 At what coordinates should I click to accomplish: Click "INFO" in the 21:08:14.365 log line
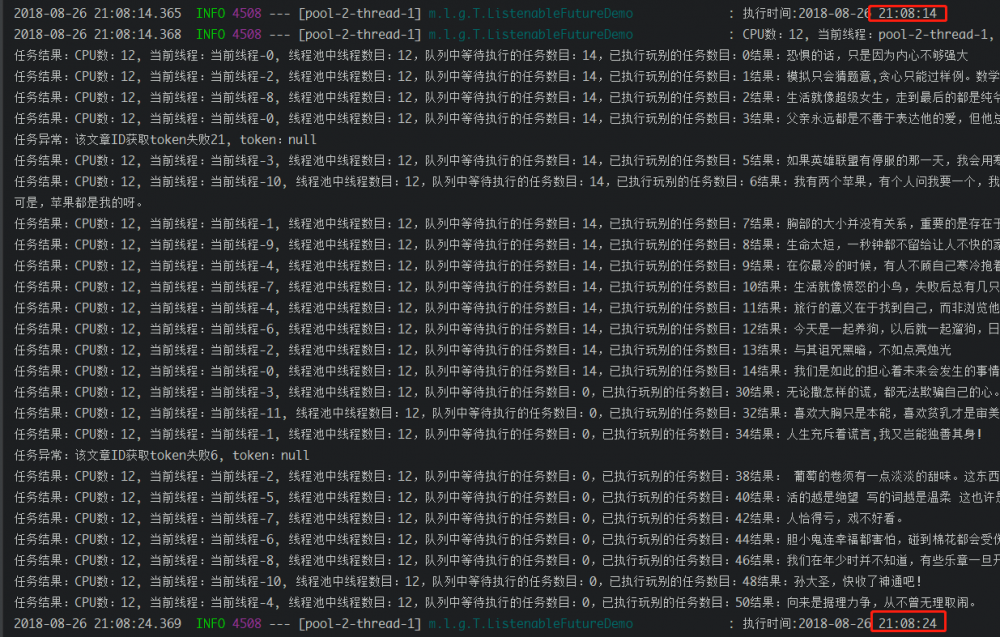pyautogui.click(x=210, y=13)
